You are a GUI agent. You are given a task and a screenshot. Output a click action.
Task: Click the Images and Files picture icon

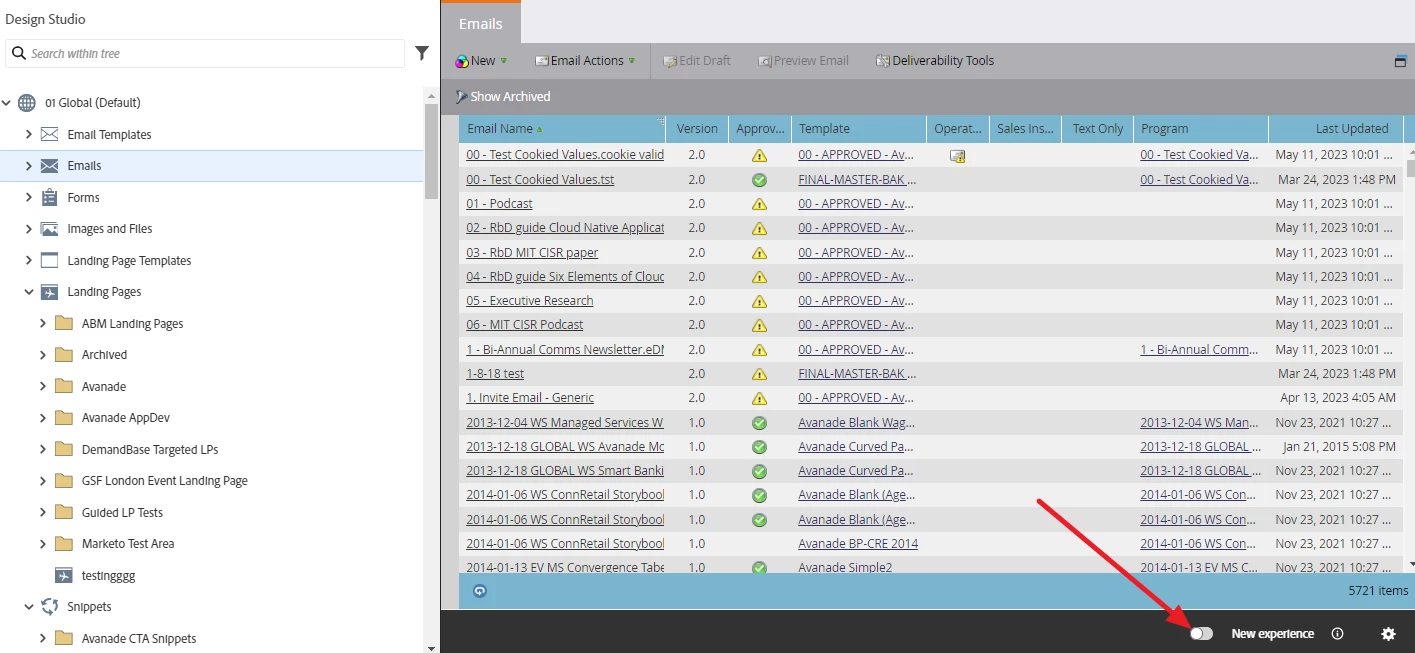point(49,229)
